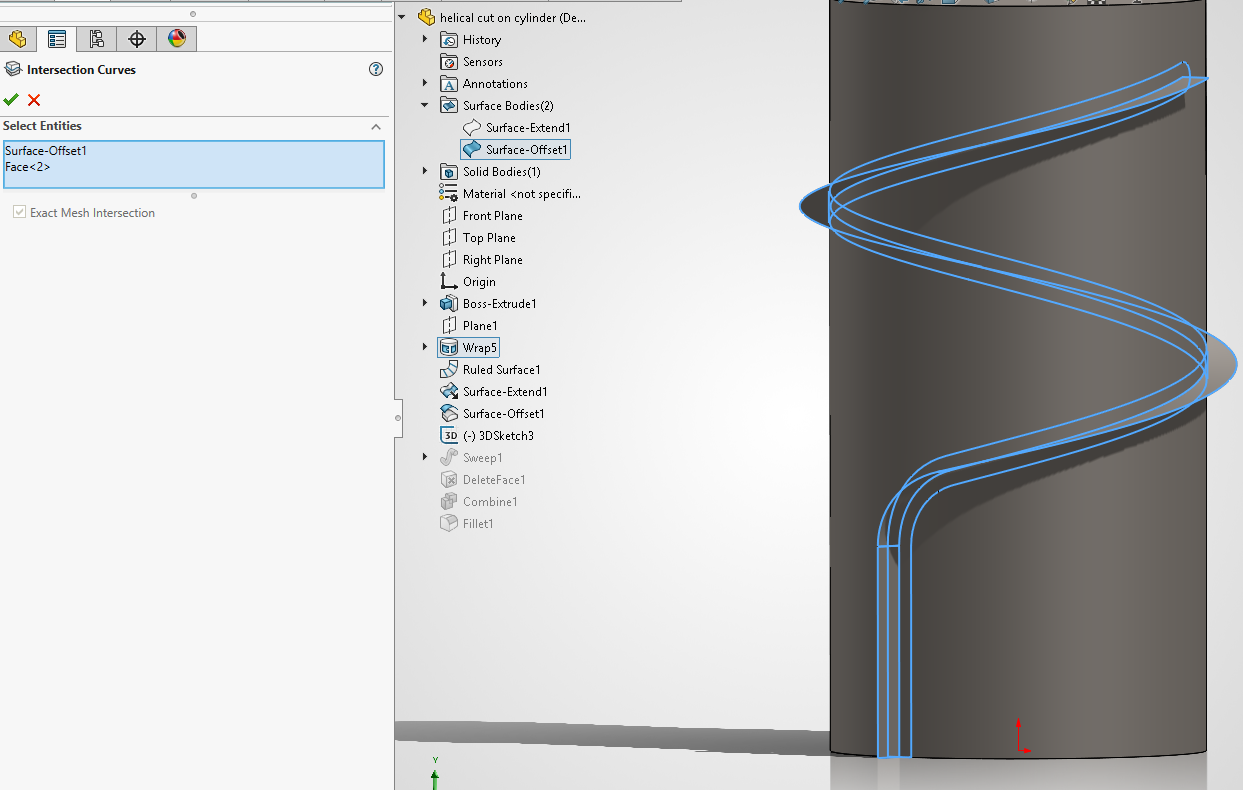Click the 3DSketch3 icon

point(449,436)
